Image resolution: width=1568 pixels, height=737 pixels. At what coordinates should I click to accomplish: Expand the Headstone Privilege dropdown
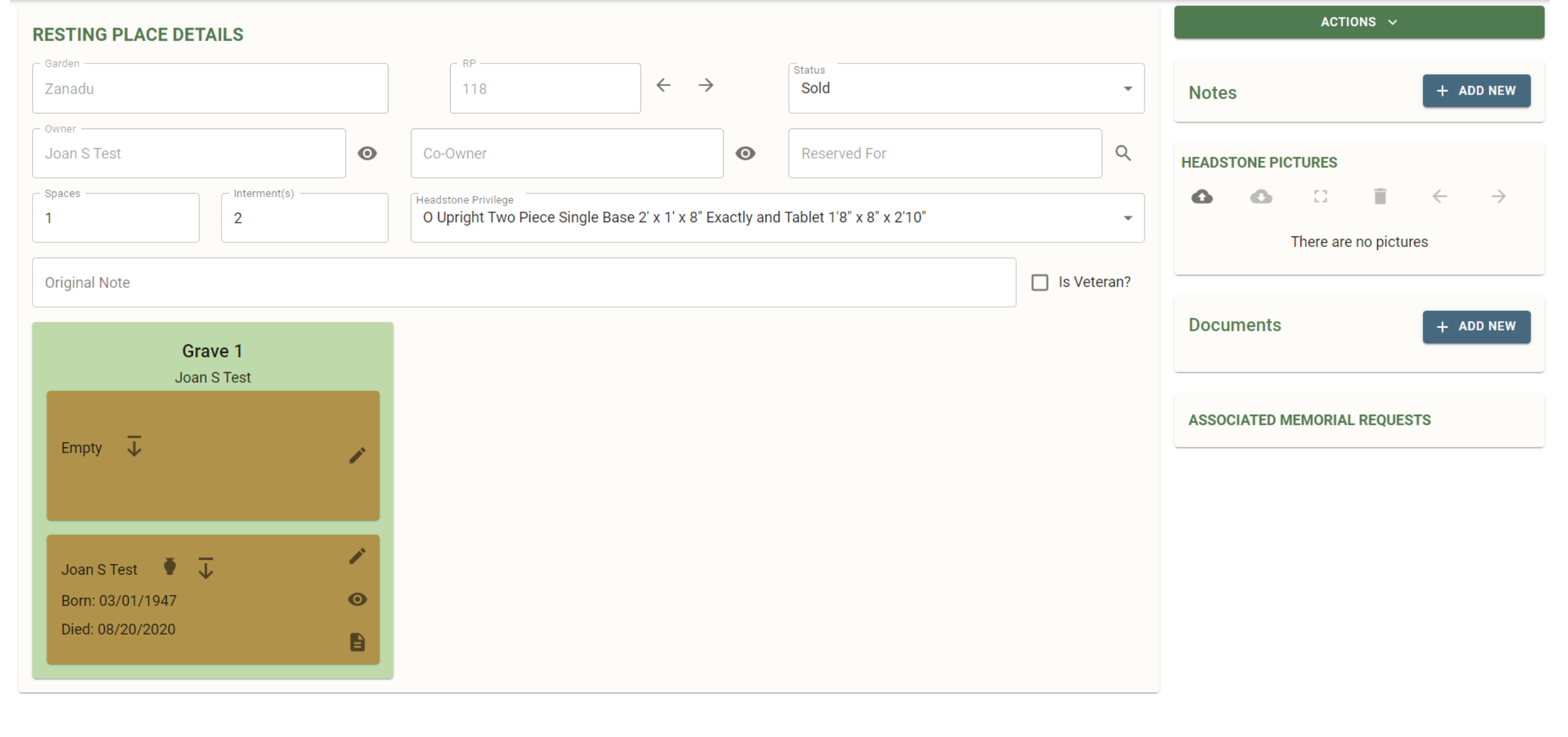coord(1128,218)
